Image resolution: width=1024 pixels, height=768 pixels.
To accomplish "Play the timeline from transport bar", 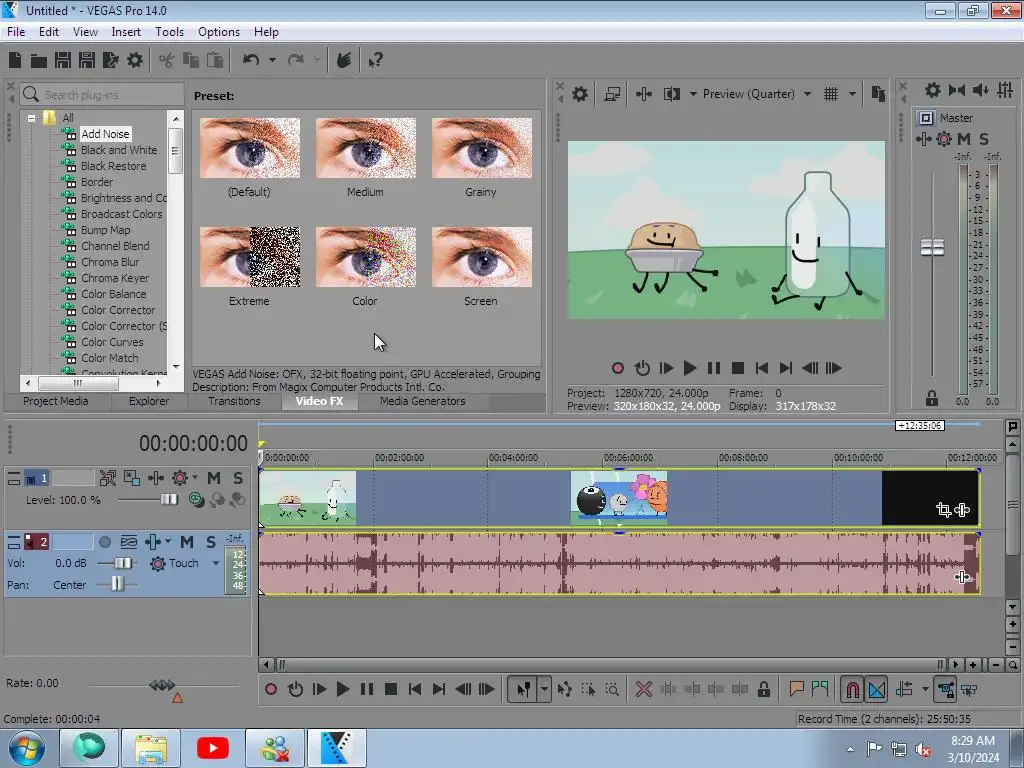I will click(342, 689).
